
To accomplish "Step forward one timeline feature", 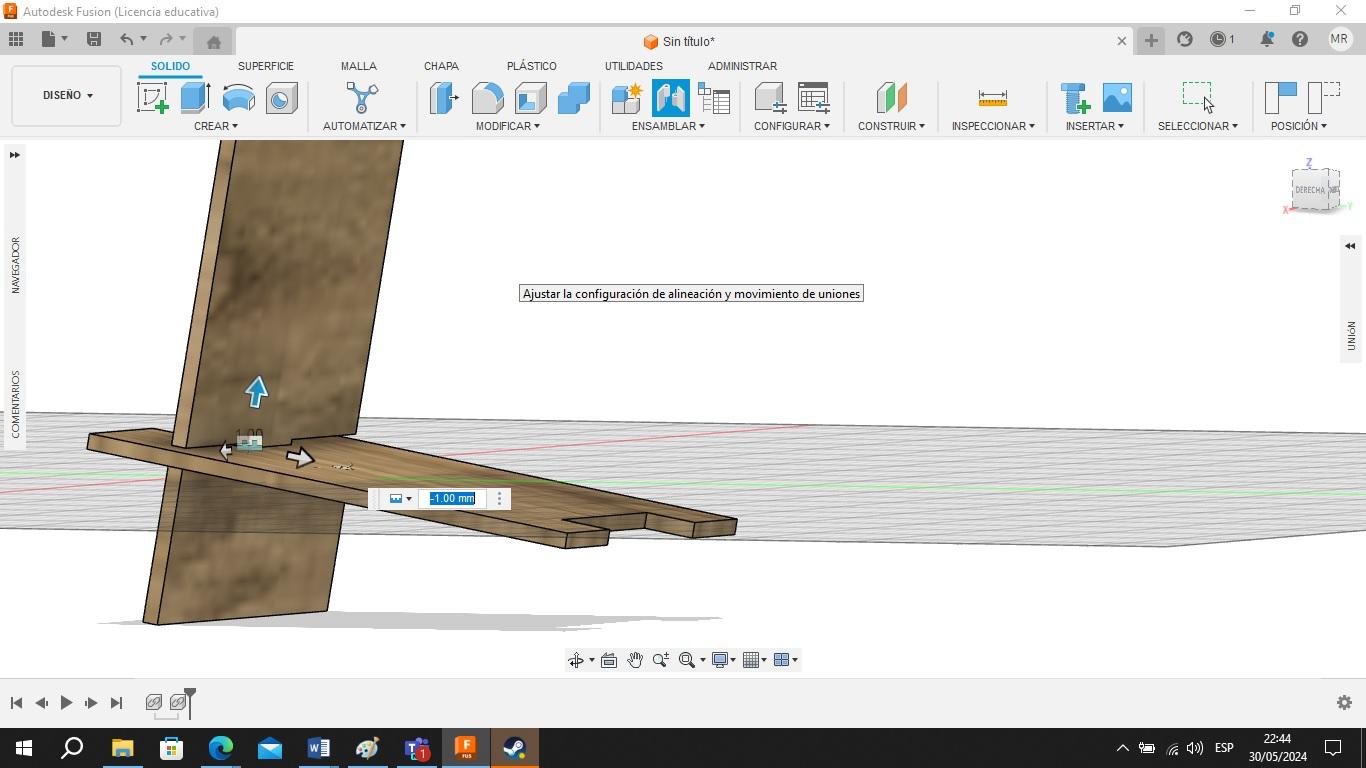I will tap(91, 703).
